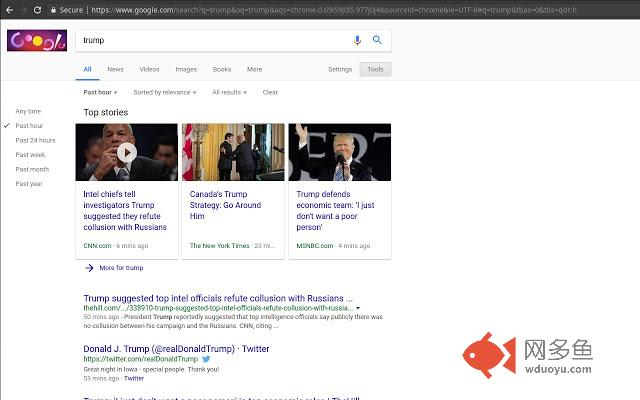Open Donald J. Trump Twitter result
Screen dimensions: 640x400
coord(176,349)
